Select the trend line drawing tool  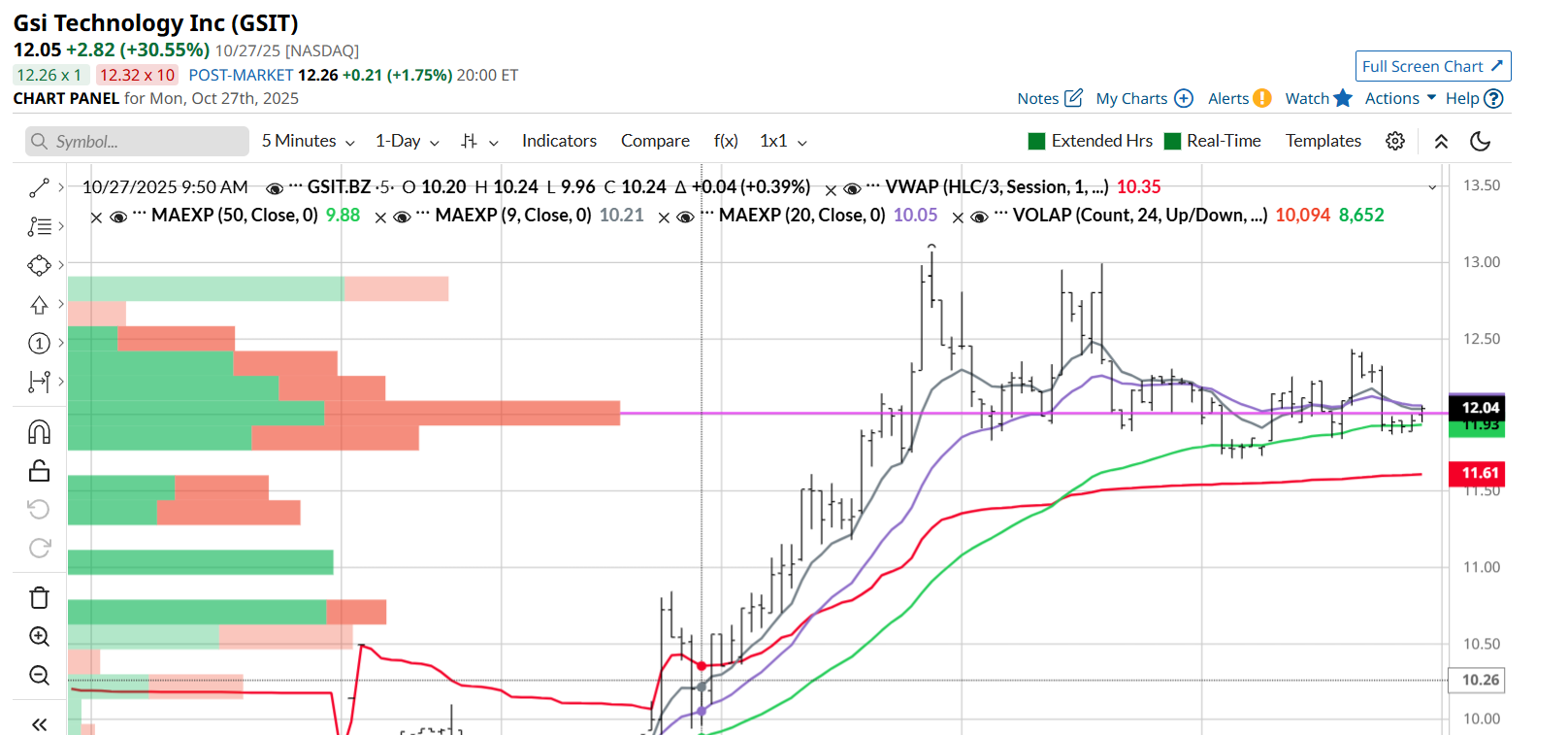click(x=39, y=187)
